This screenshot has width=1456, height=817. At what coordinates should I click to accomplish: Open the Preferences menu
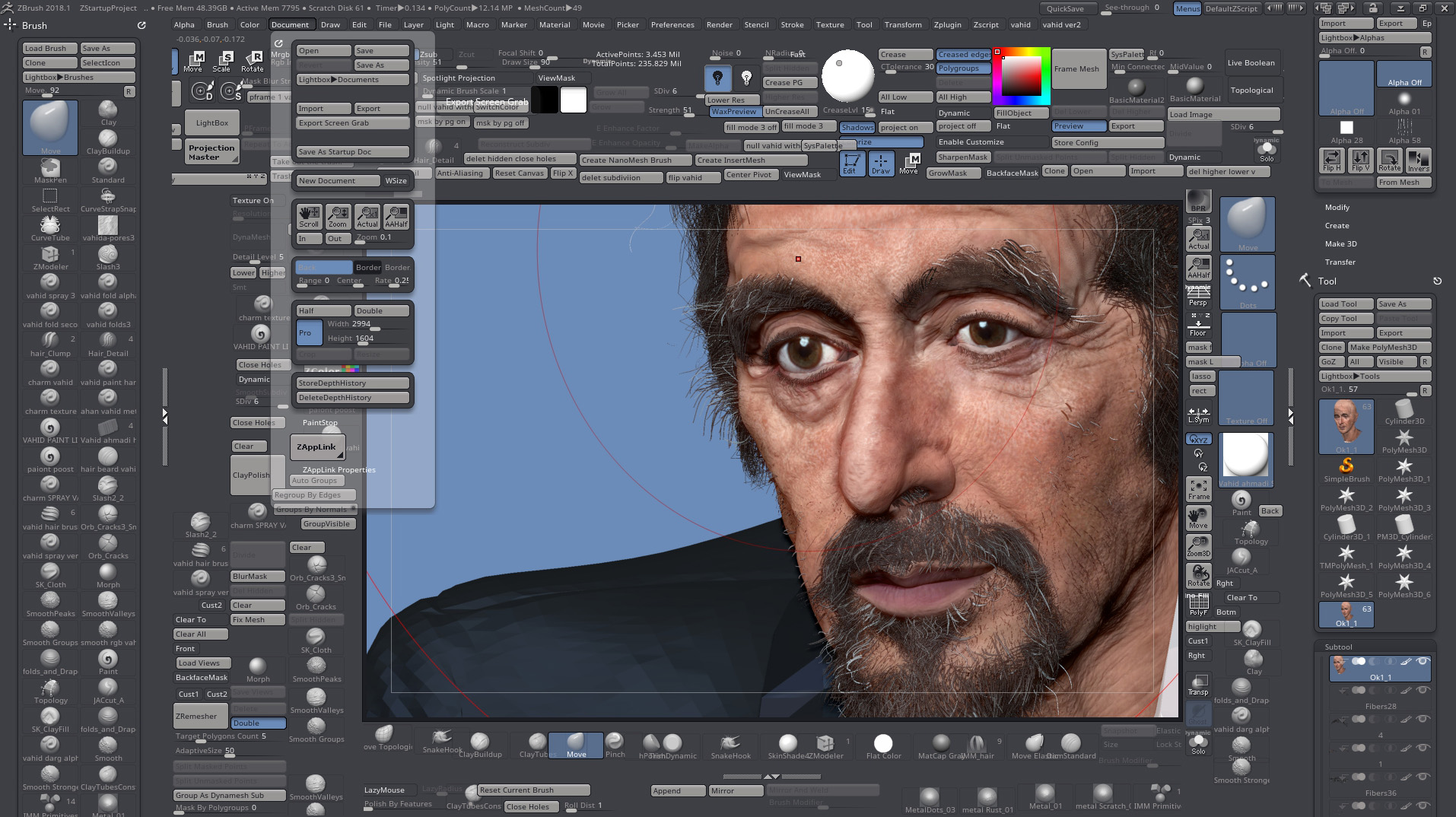click(672, 24)
